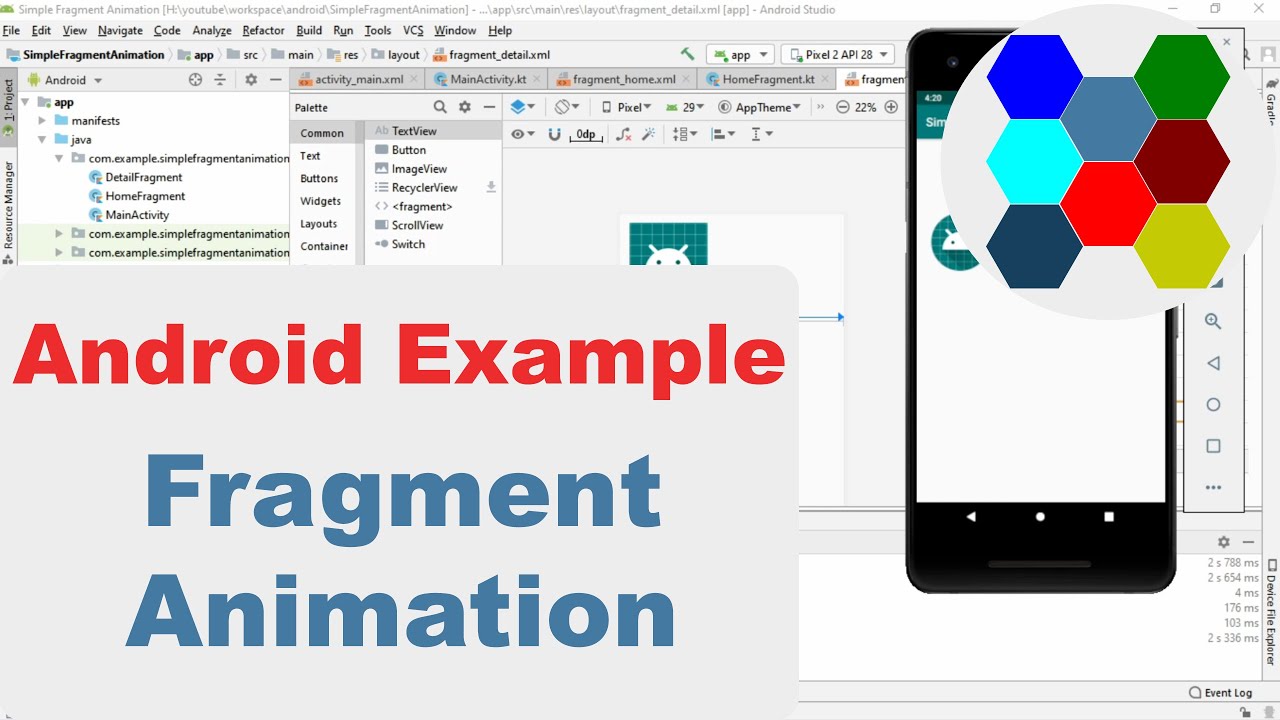Click the Make Project hammer icon
Screen dimensions: 1280x720
coord(687,54)
